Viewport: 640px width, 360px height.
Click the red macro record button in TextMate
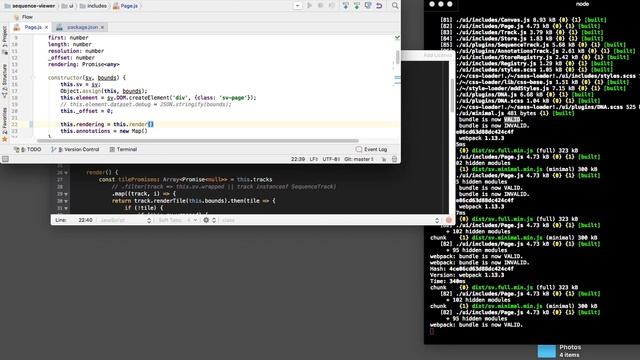click(x=449, y=220)
